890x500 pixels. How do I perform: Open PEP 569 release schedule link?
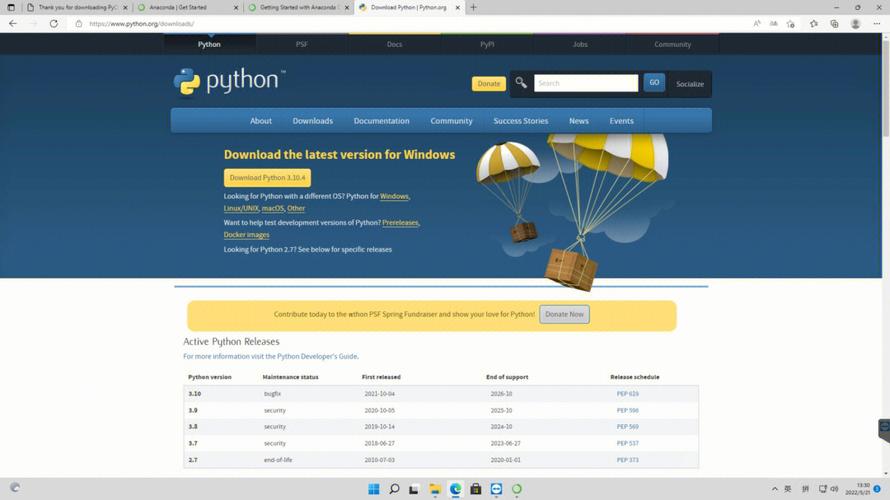click(627, 427)
